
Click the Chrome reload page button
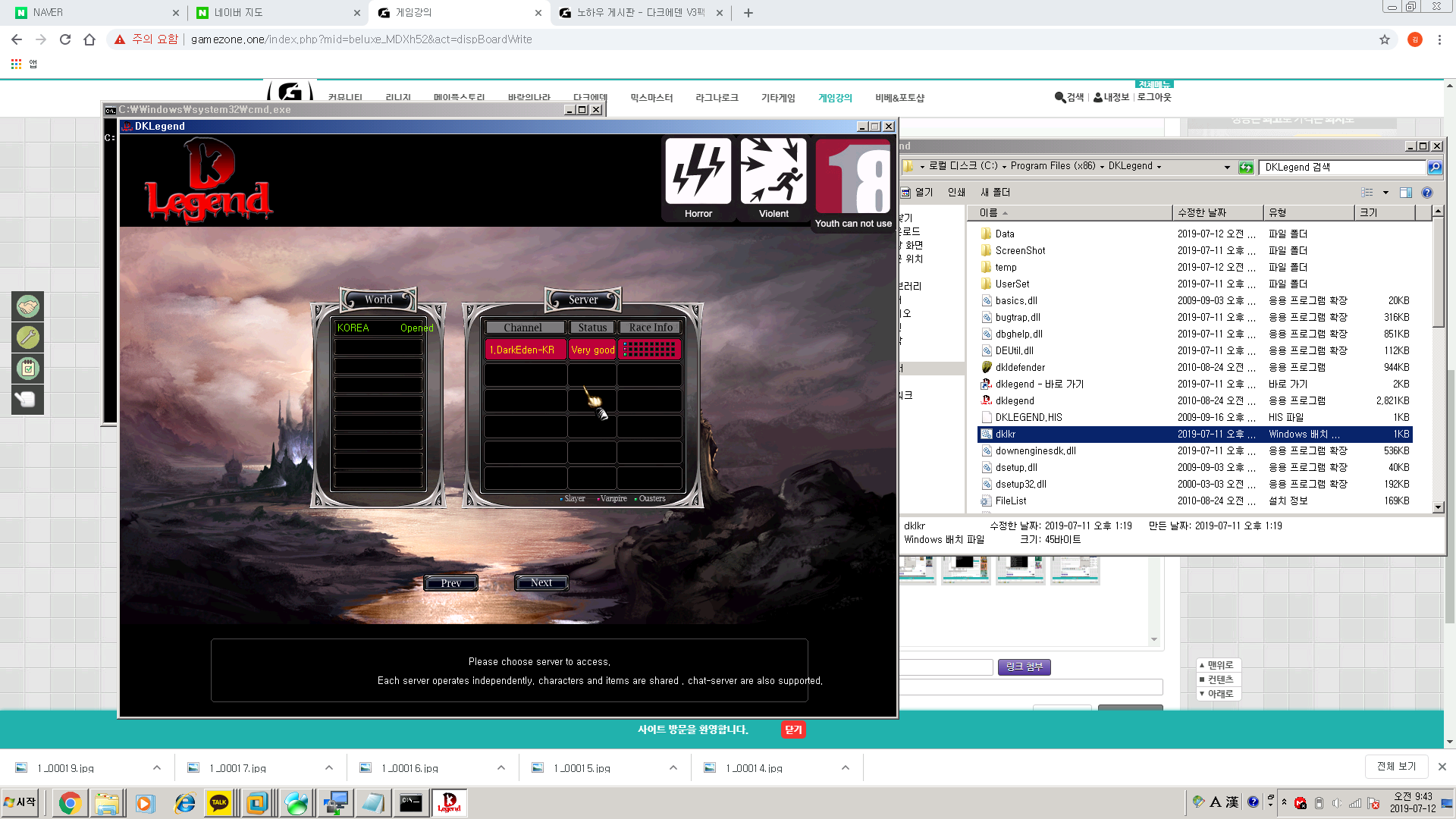65,39
